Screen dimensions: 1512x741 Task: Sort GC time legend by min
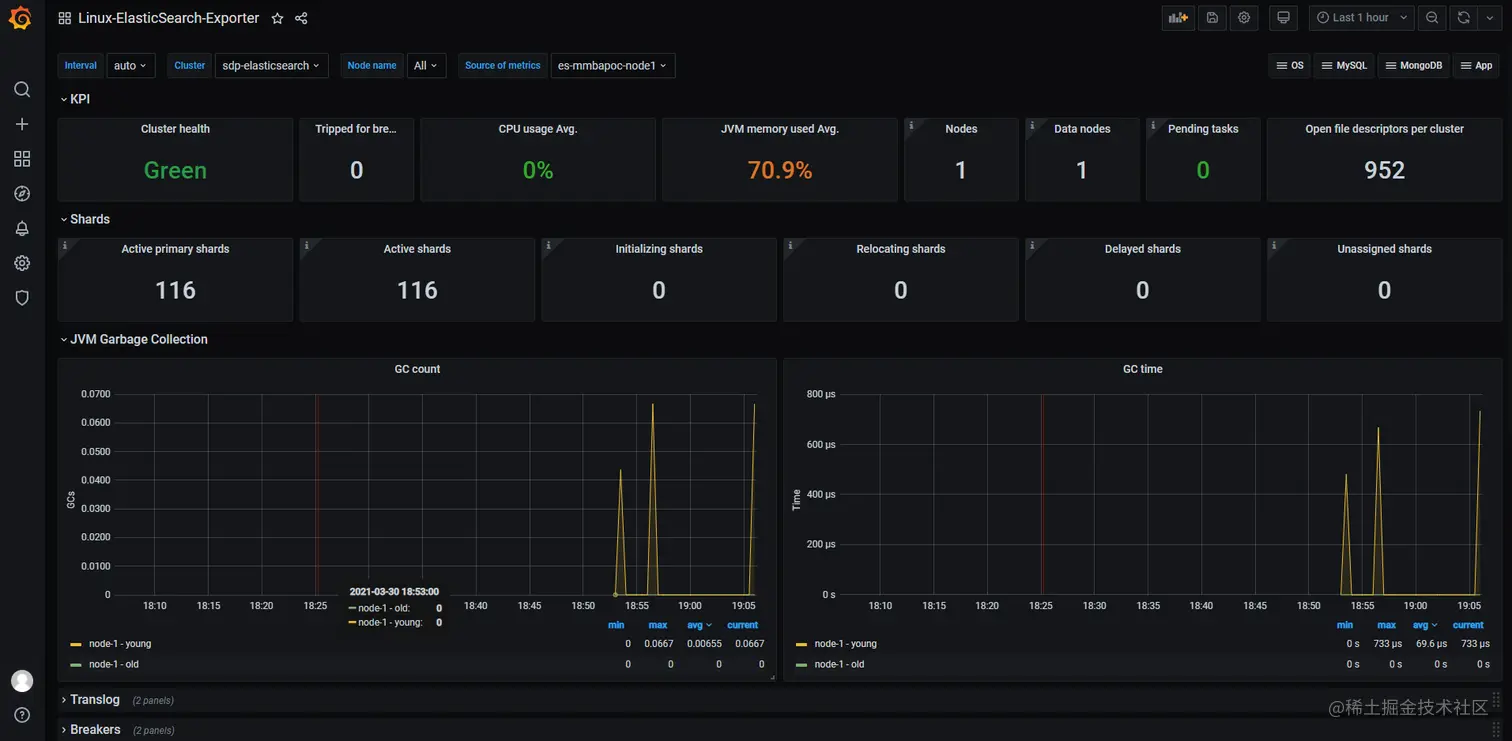[1345, 625]
